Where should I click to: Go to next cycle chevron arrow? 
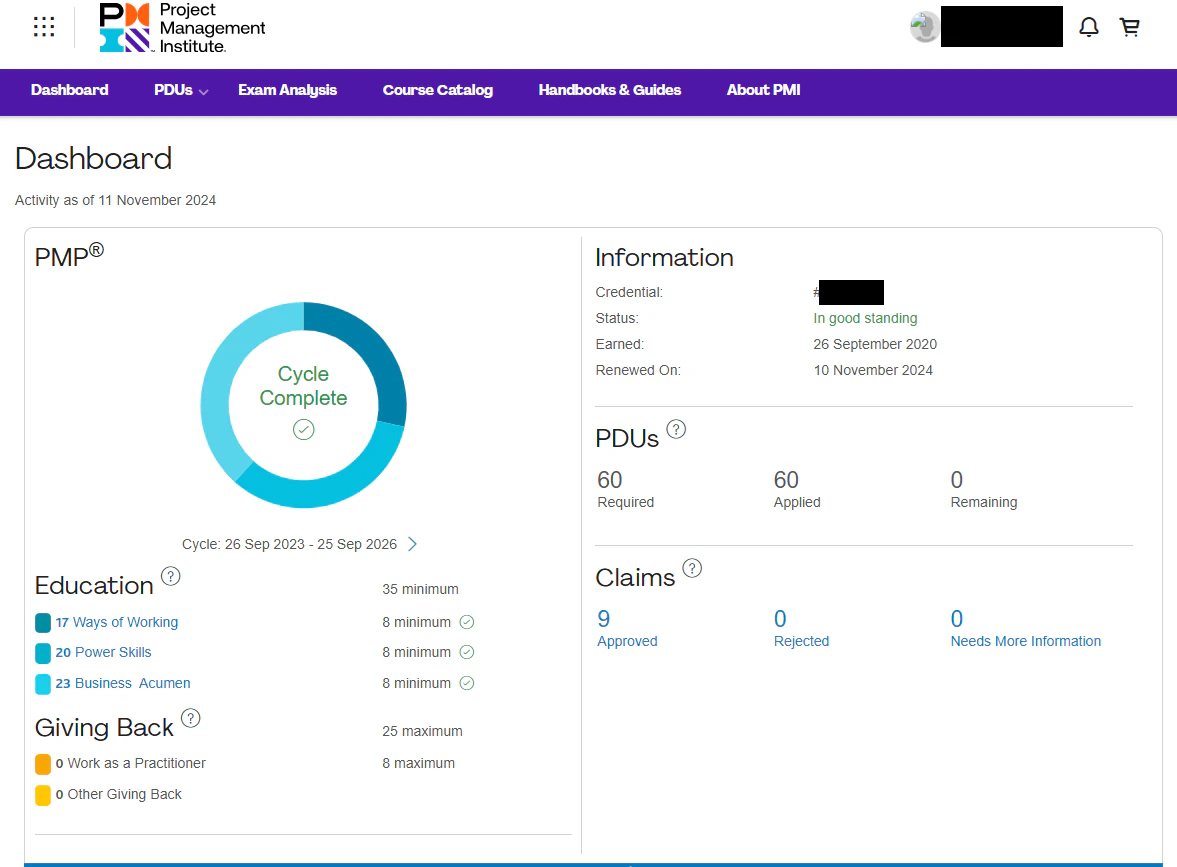(x=412, y=544)
